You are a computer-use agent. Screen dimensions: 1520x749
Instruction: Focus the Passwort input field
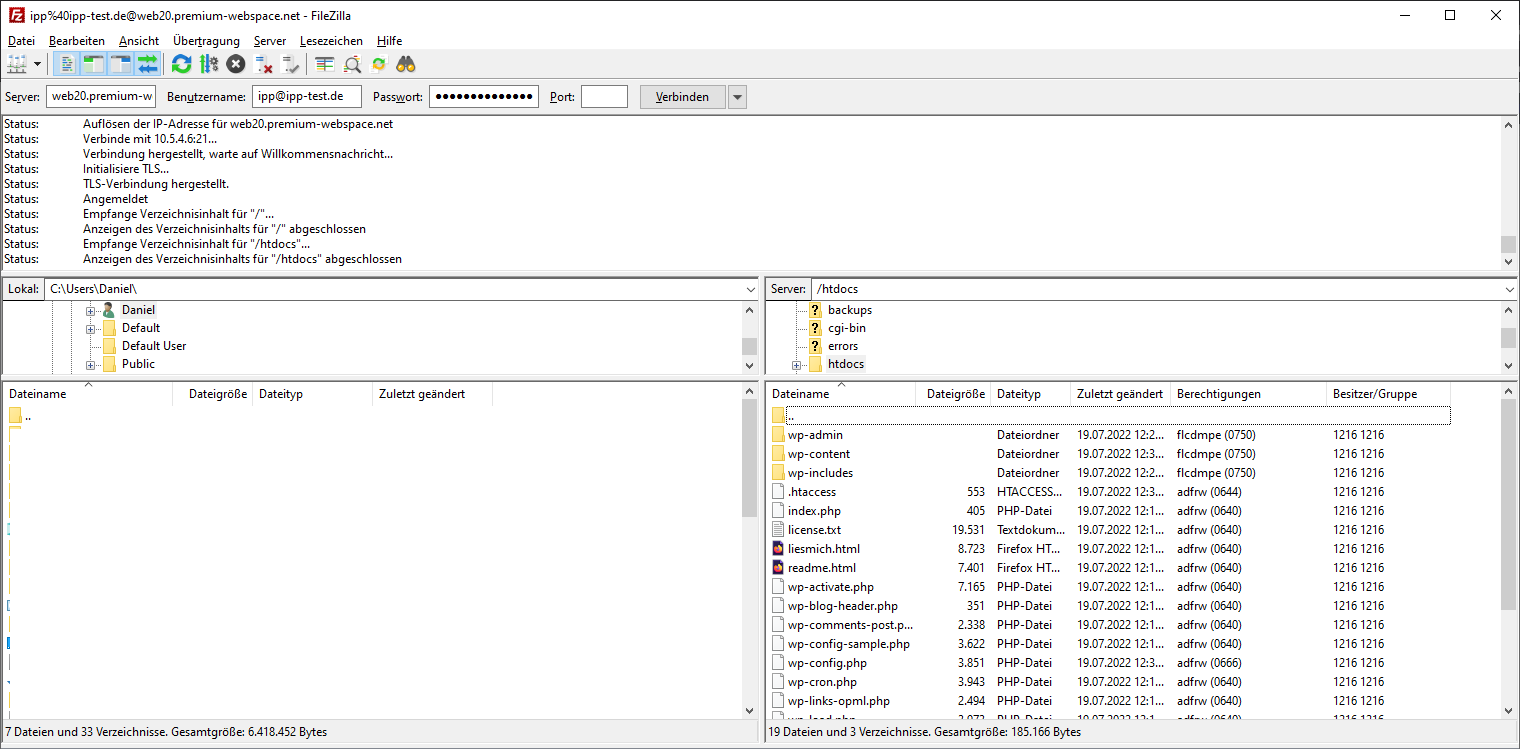[484, 97]
